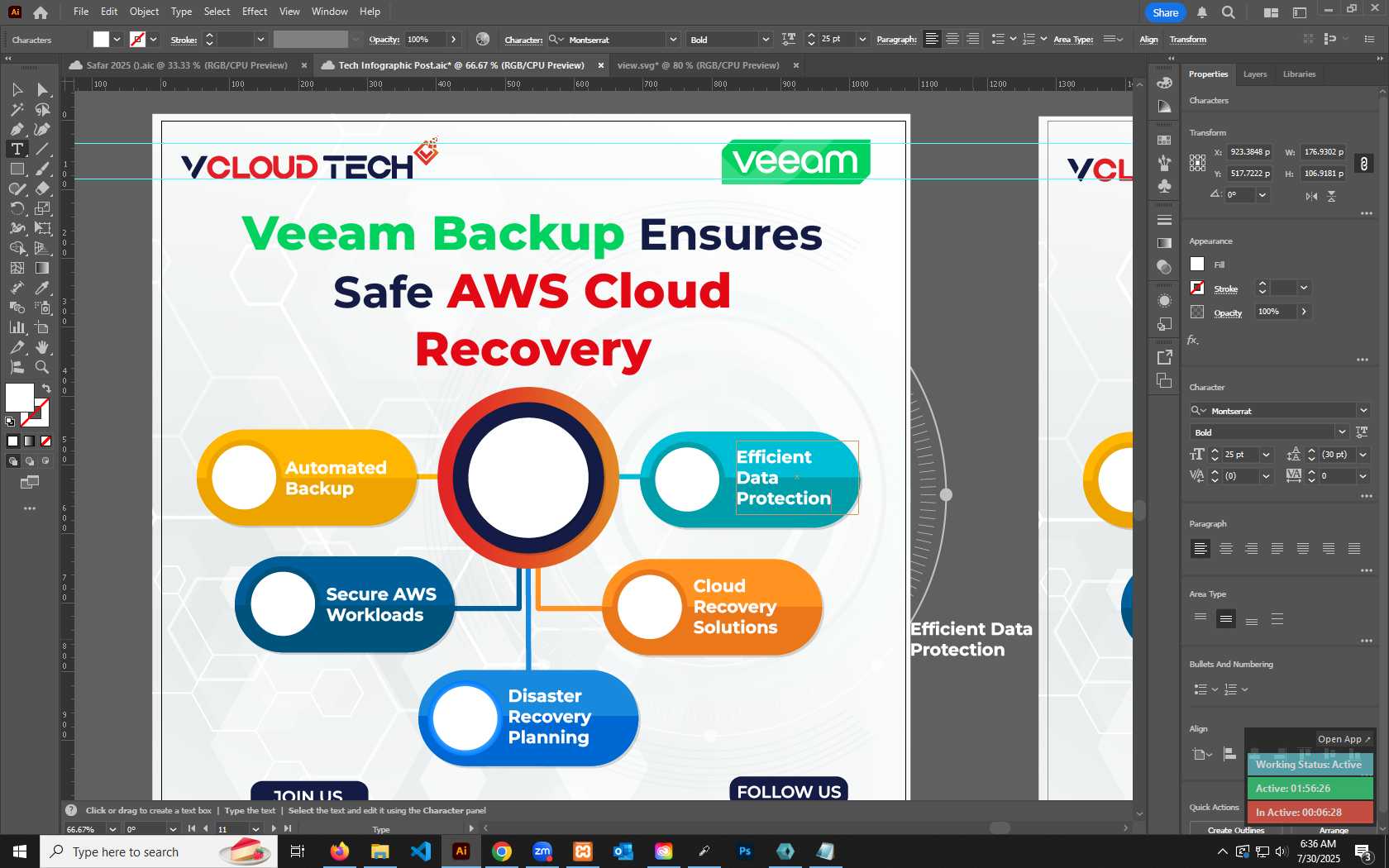Click the large Fill color box in toolbar
The image size is (1389, 868).
pos(19,398)
